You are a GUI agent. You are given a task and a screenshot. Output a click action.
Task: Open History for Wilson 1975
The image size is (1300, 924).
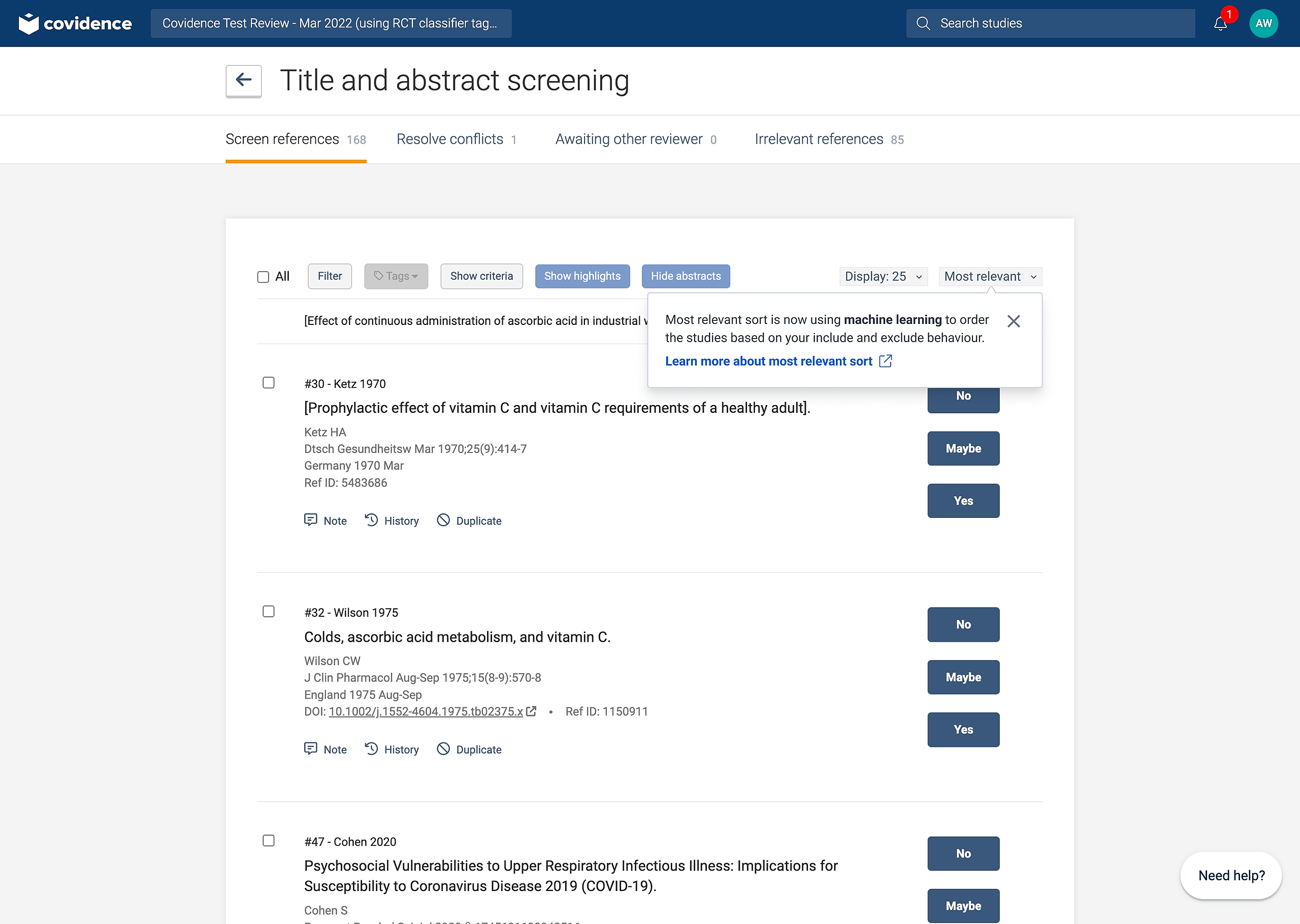[392, 749]
